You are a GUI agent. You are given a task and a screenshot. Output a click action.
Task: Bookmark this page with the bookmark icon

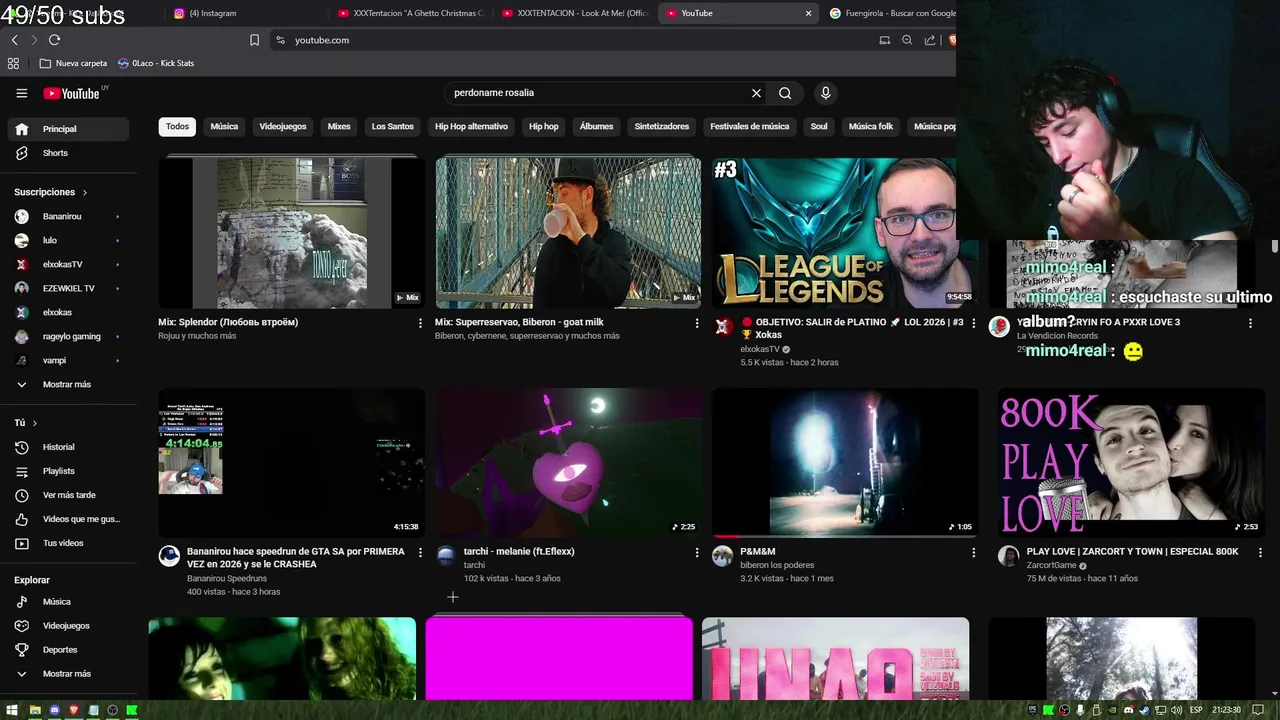click(254, 40)
